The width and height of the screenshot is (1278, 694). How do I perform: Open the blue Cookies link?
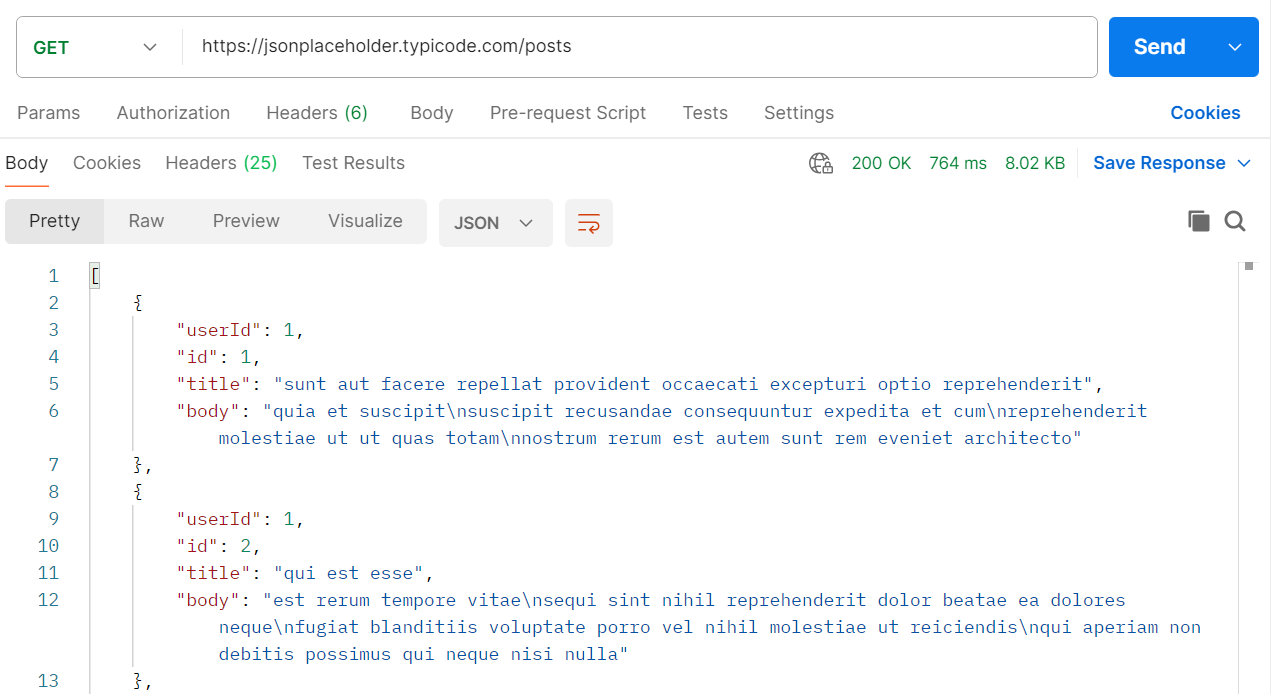(x=1205, y=113)
